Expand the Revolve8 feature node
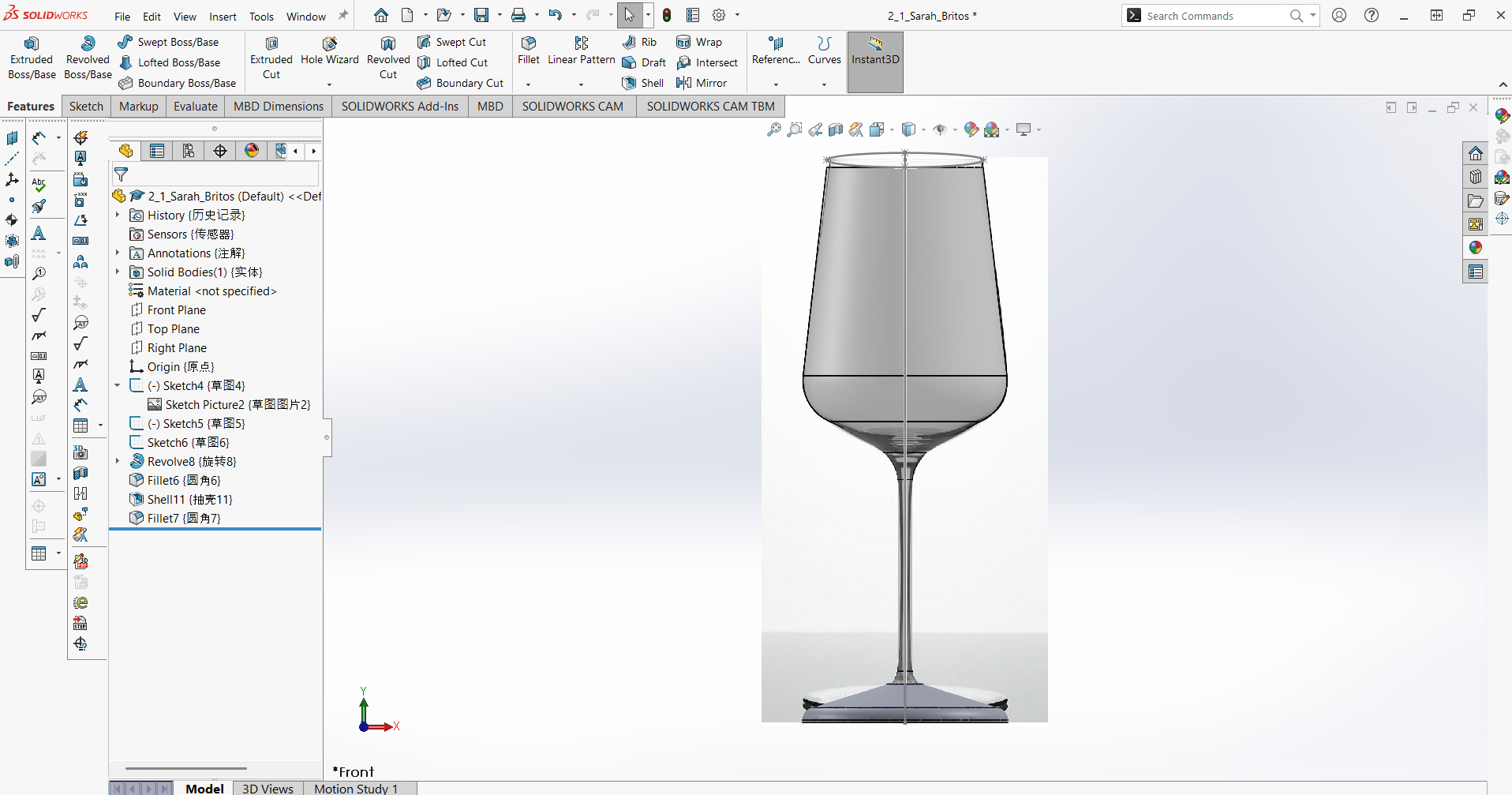The height and width of the screenshot is (795, 1512). coord(118,461)
